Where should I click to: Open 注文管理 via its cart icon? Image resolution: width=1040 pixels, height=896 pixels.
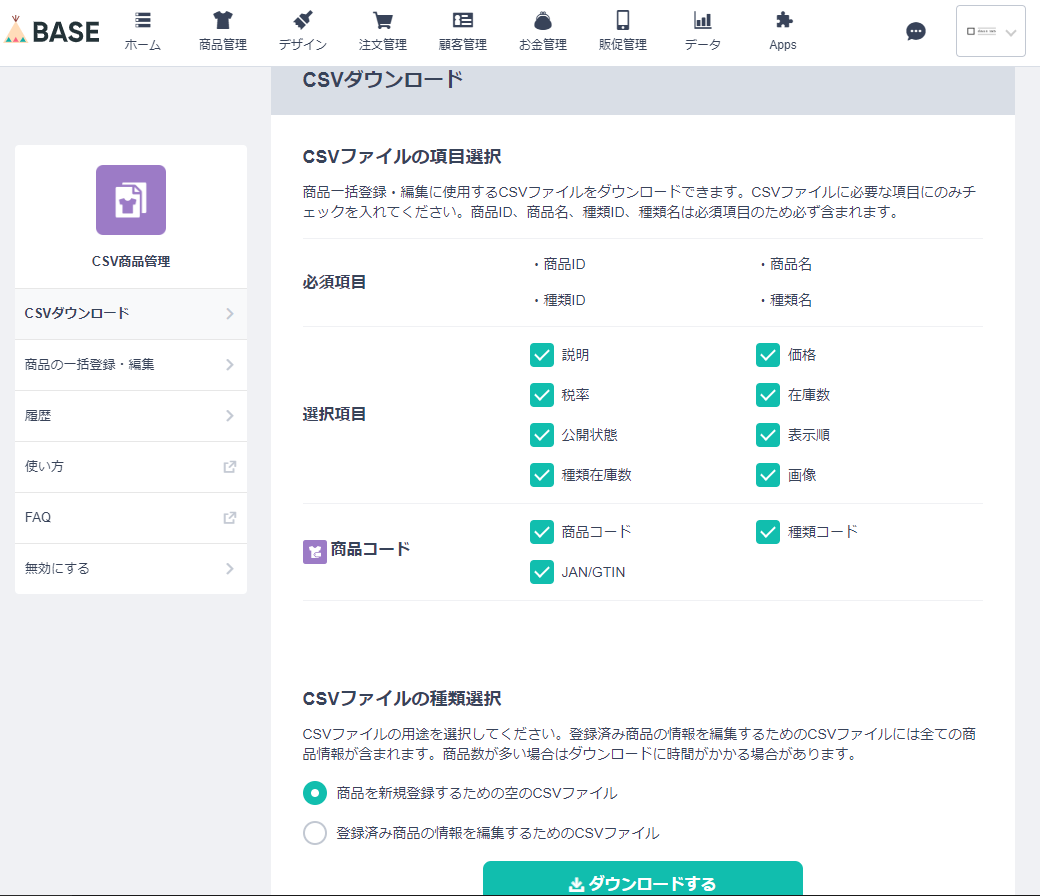(x=382, y=30)
